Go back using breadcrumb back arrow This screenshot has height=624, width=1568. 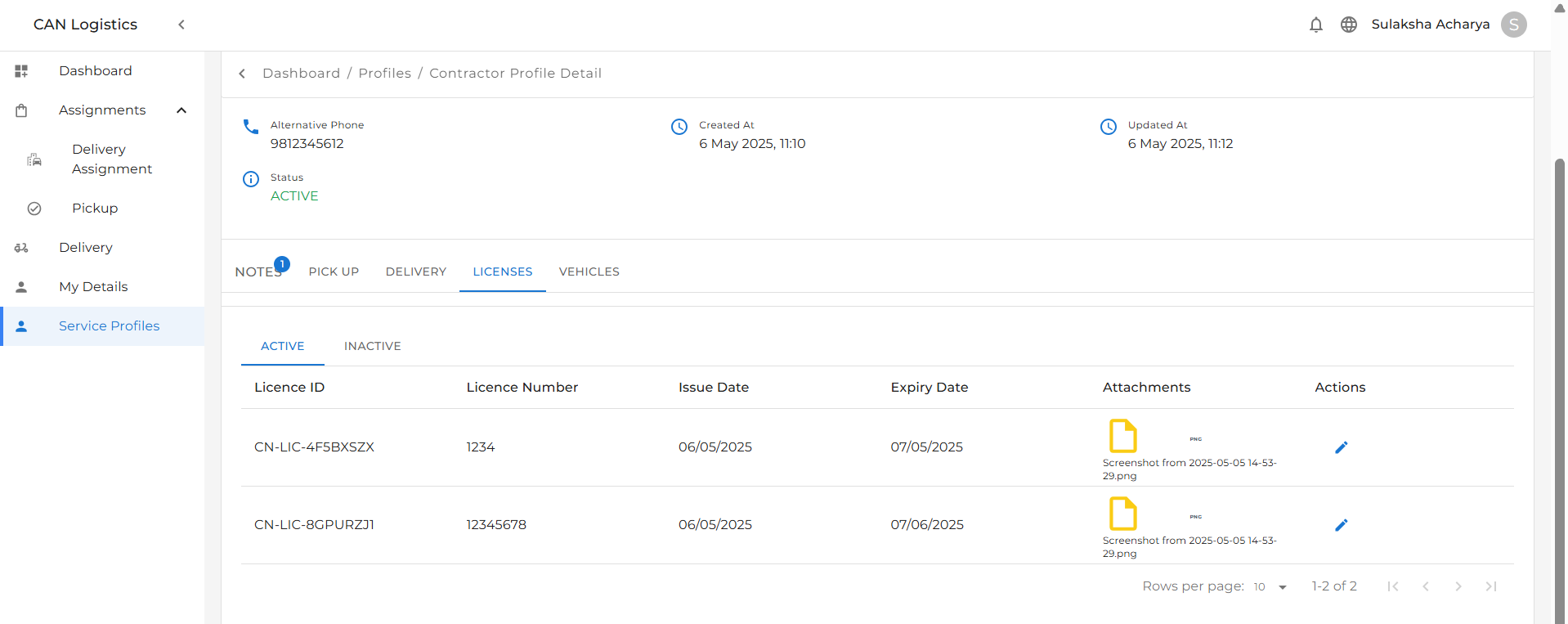click(242, 74)
